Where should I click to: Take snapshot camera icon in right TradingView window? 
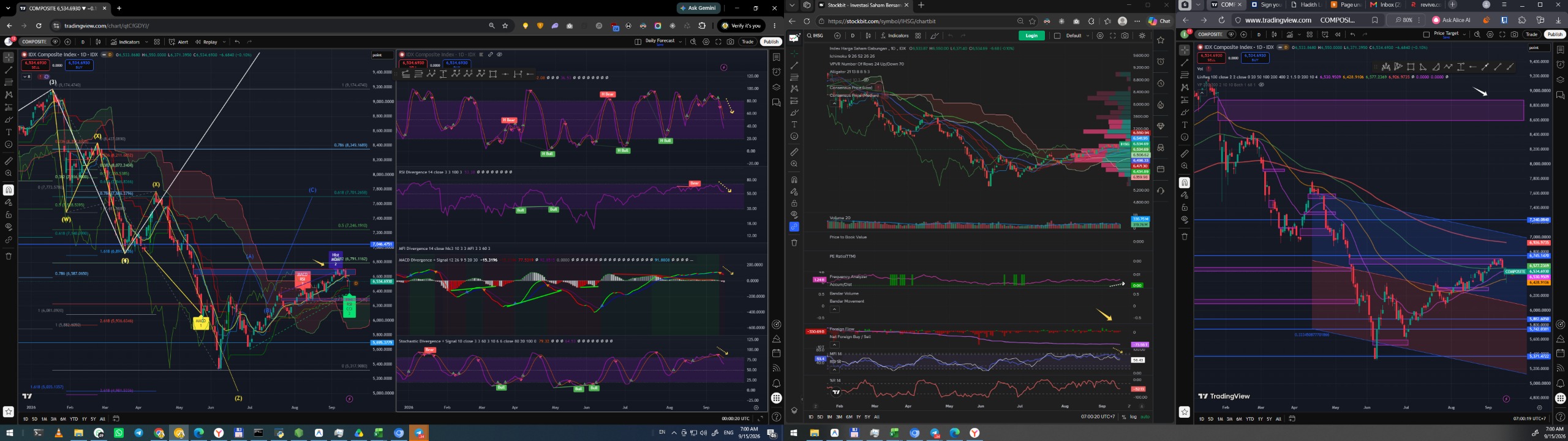click(x=1515, y=34)
